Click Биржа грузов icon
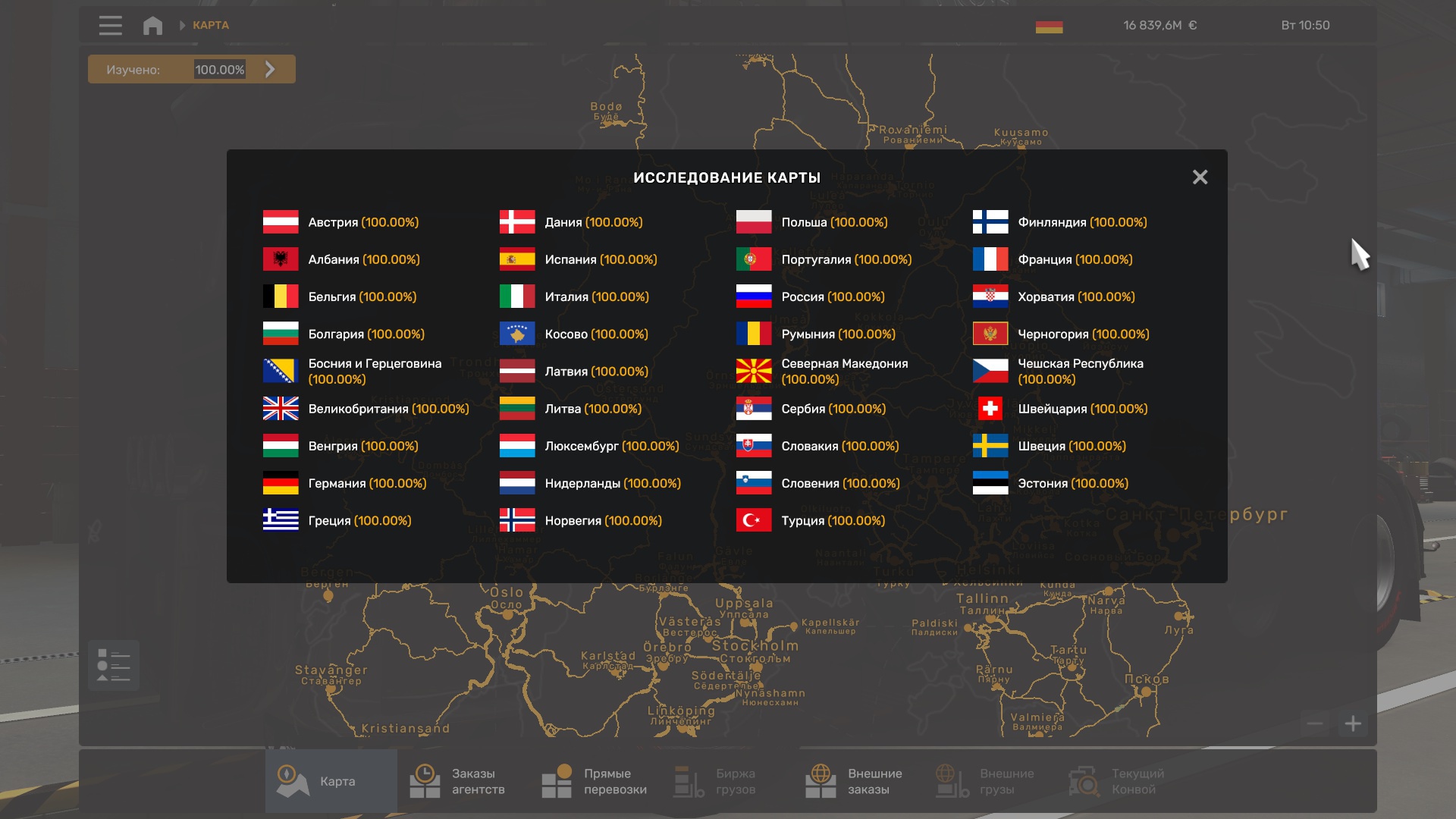Image resolution: width=1456 pixels, height=819 pixels. (689, 781)
